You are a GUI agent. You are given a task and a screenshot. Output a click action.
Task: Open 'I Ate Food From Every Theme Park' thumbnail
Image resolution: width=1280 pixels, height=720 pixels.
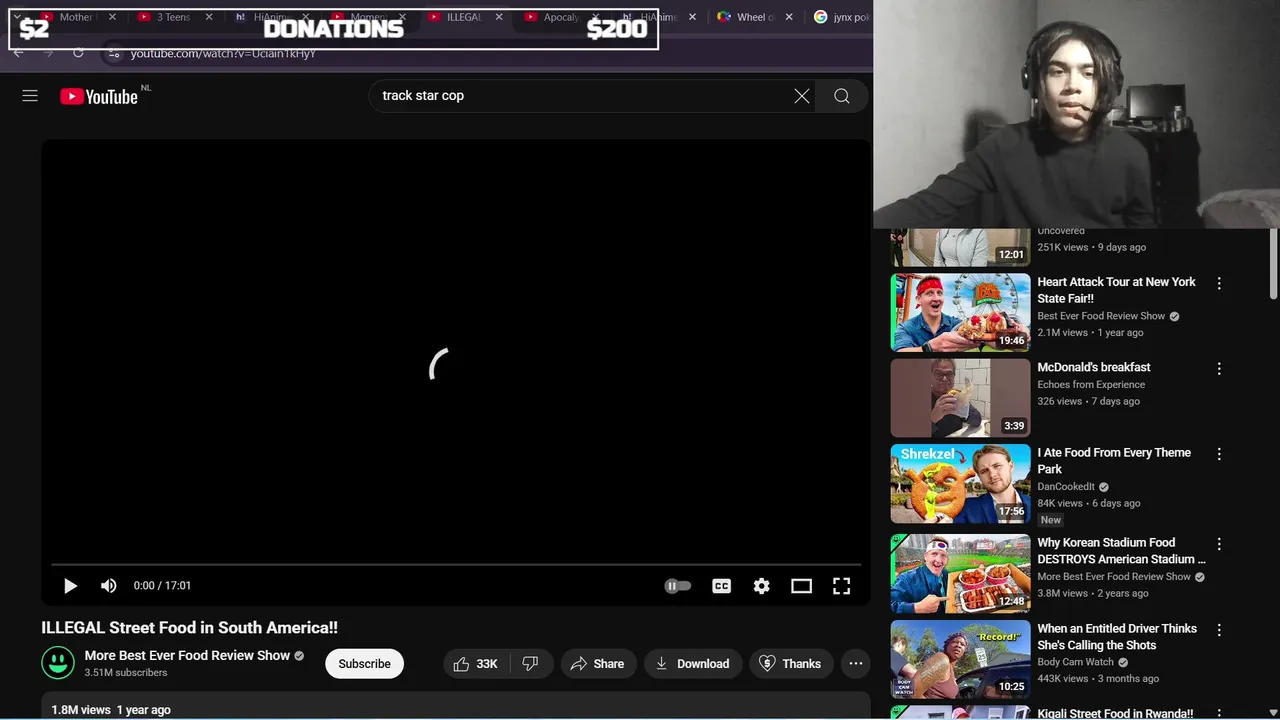[x=960, y=484]
